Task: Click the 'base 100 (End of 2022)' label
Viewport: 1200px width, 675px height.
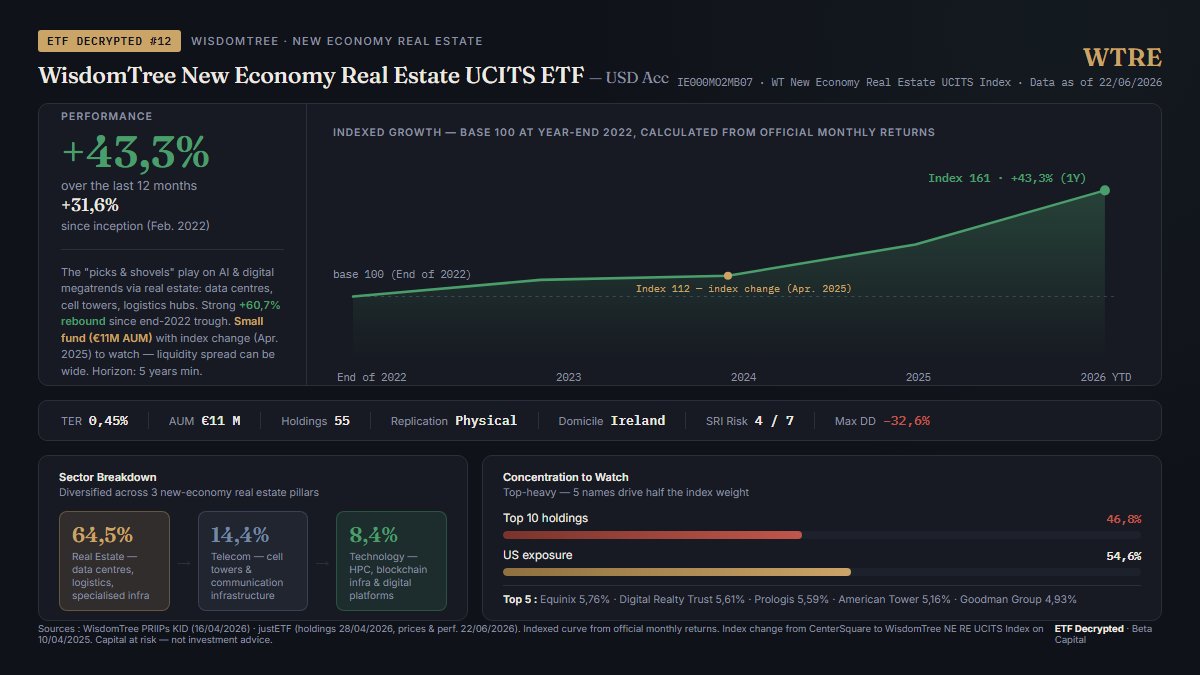Action: click(x=402, y=274)
